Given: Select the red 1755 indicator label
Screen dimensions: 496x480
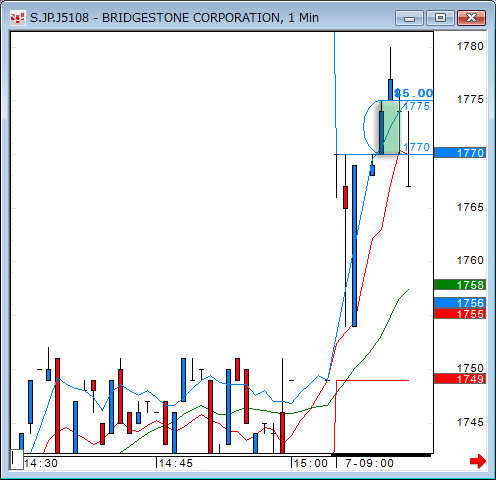Looking at the screenshot, I should 460,314.
